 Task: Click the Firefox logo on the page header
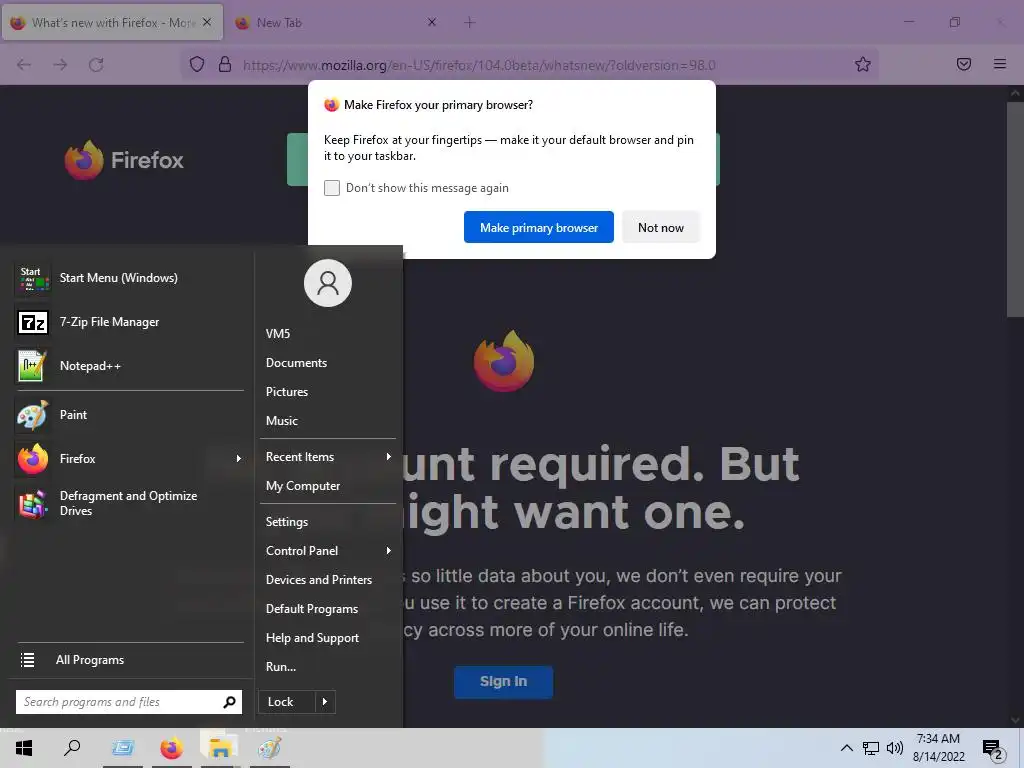point(124,160)
